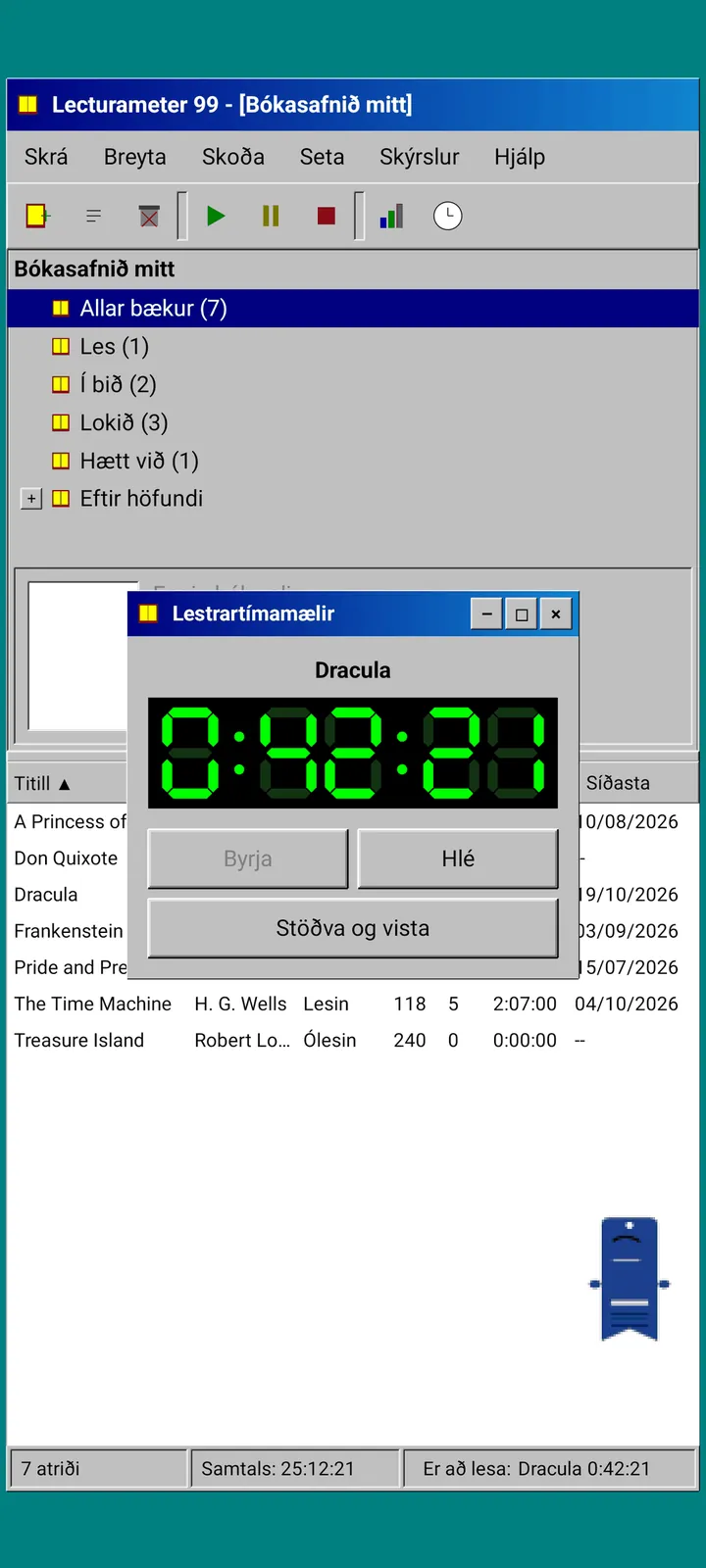Click the Lesin status cell
Viewport: 706px width, 1568px height.
click(326, 1004)
